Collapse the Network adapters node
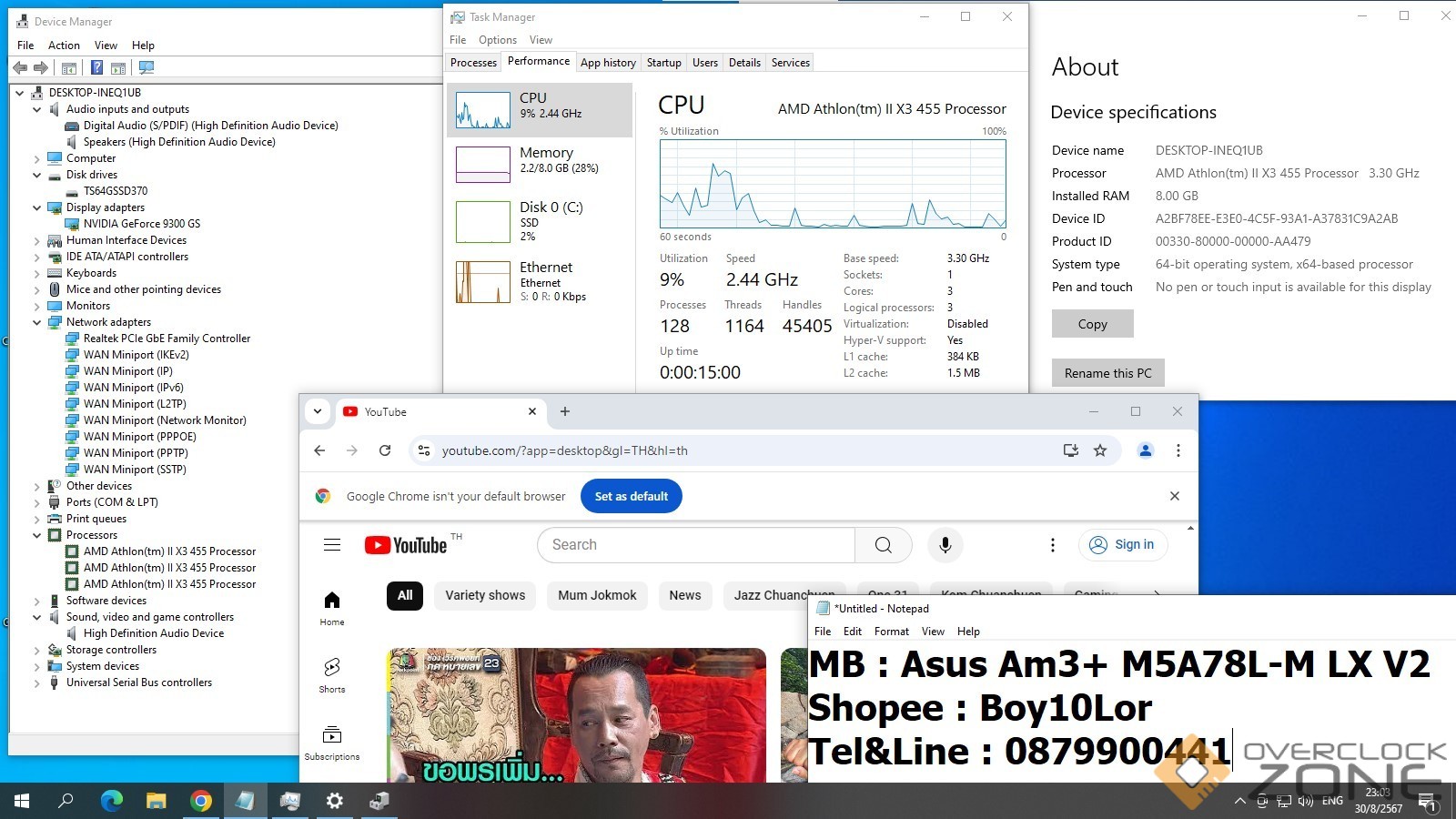Viewport: 1456px width, 819px height. pyautogui.click(x=36, y=322)
